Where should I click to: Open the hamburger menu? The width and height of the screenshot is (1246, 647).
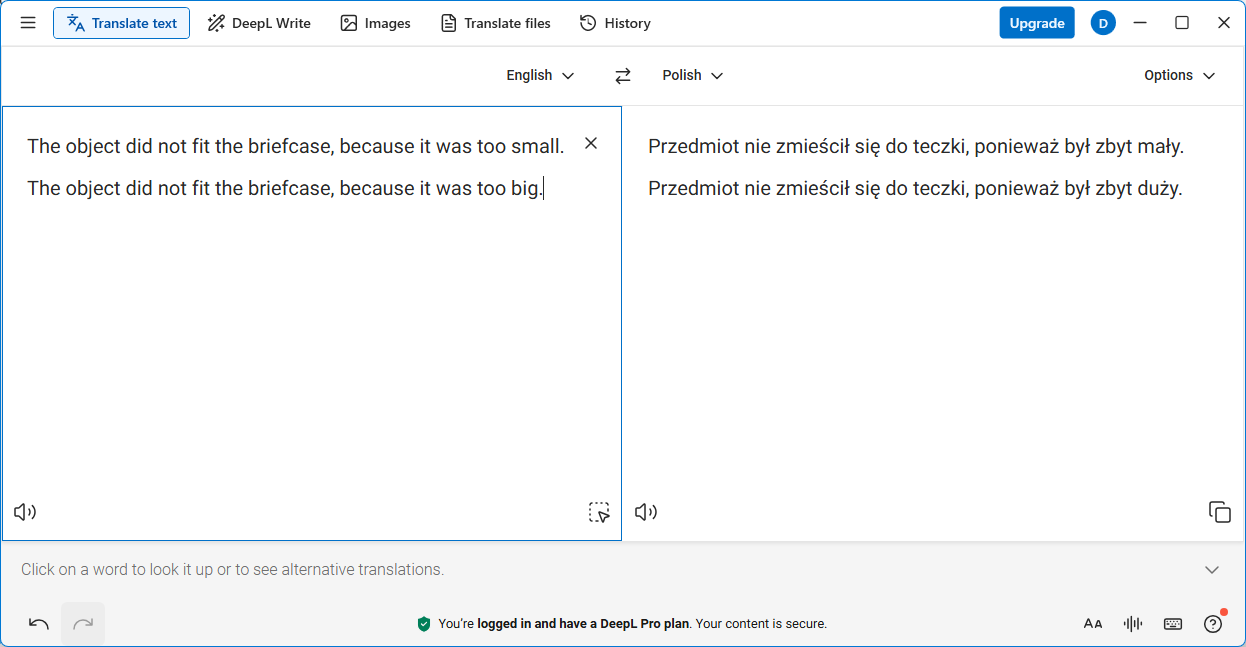[28, 23]
